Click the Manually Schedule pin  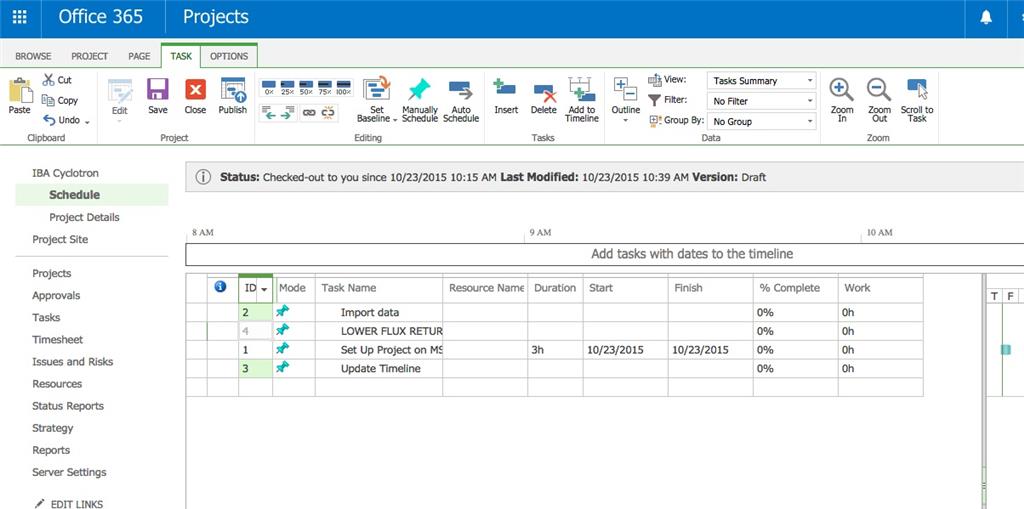[x=420, y=100]
